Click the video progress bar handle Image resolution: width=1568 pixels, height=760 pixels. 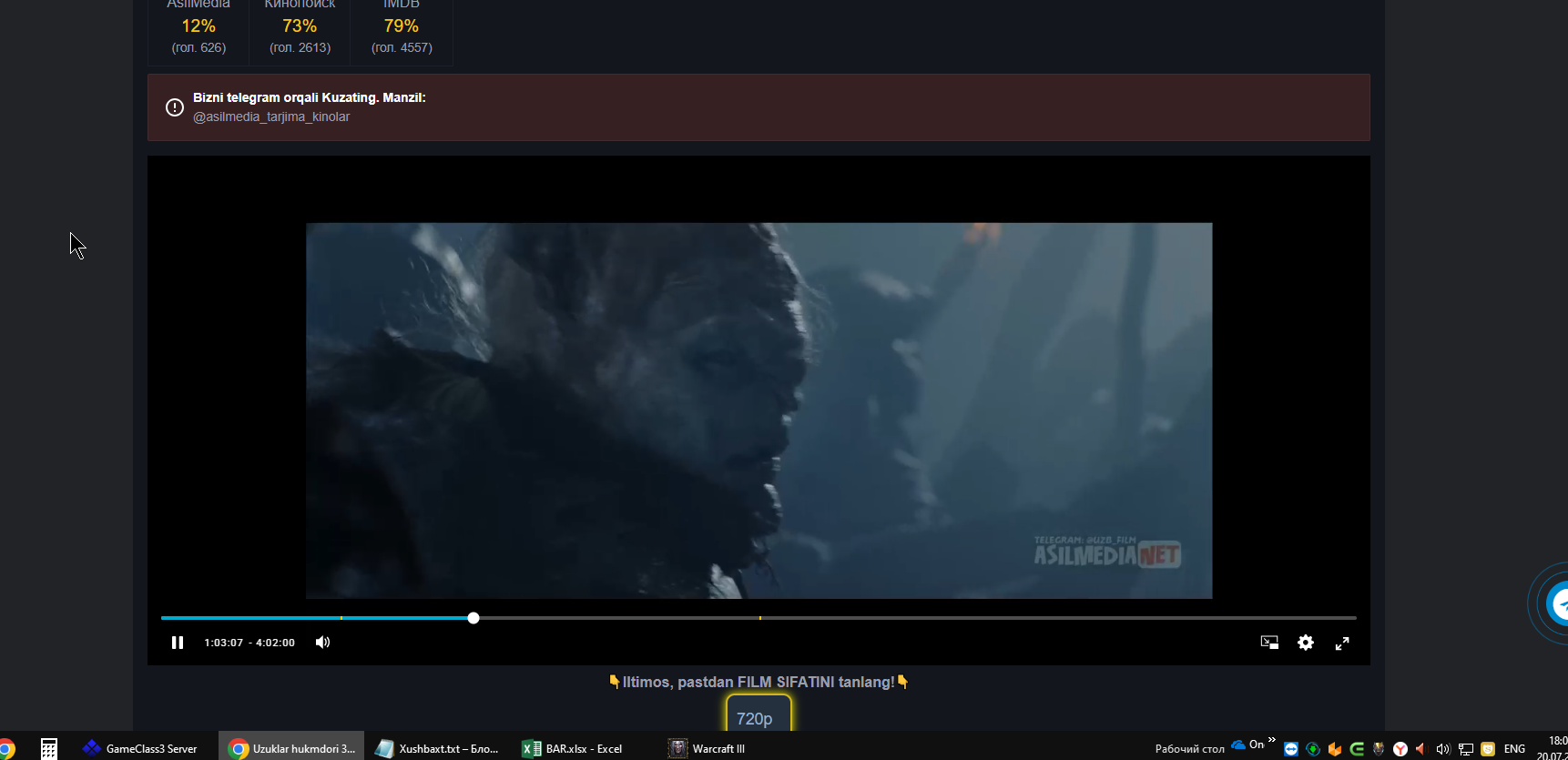473,618
